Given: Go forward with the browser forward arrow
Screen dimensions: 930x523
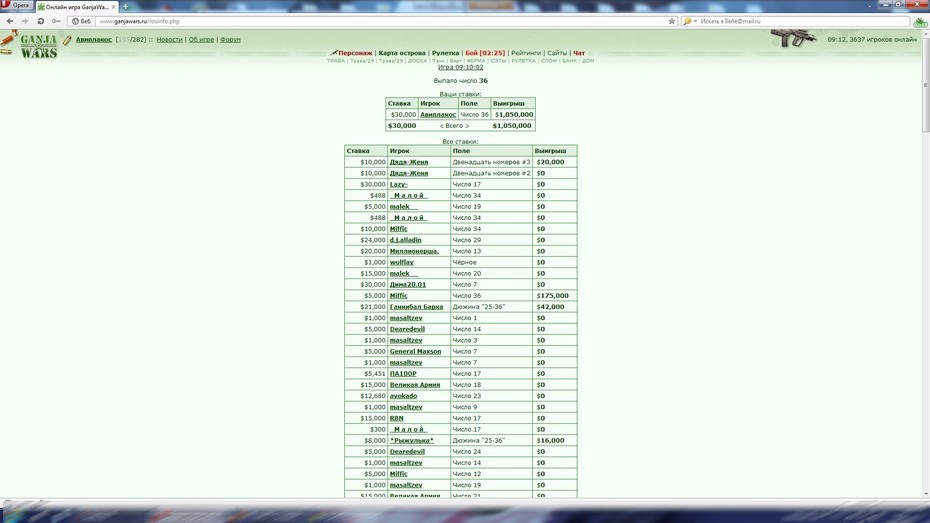Looking at the screenshot, I should click(x=25, y=21).
